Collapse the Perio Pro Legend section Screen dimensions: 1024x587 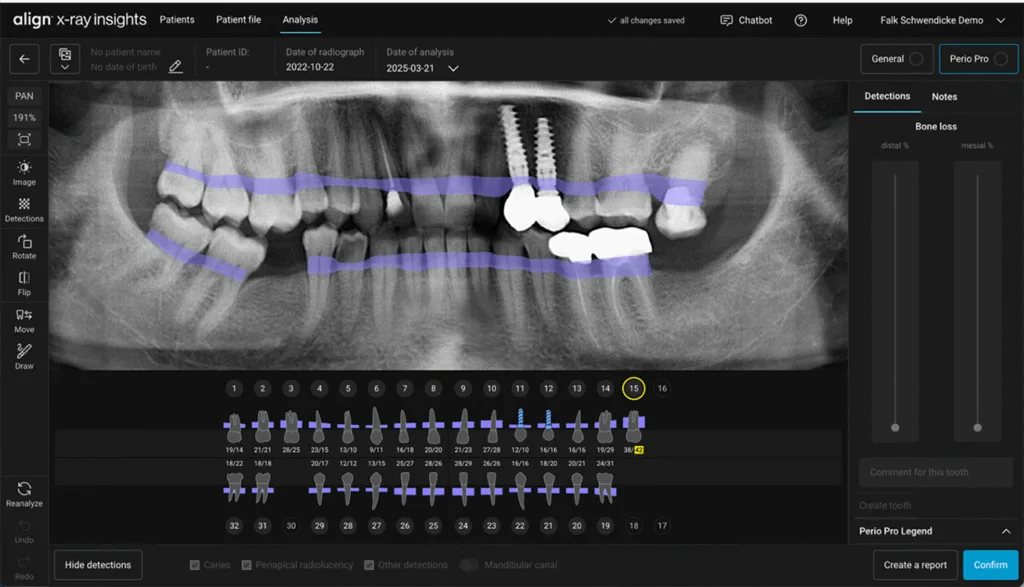coord(1008,531)
